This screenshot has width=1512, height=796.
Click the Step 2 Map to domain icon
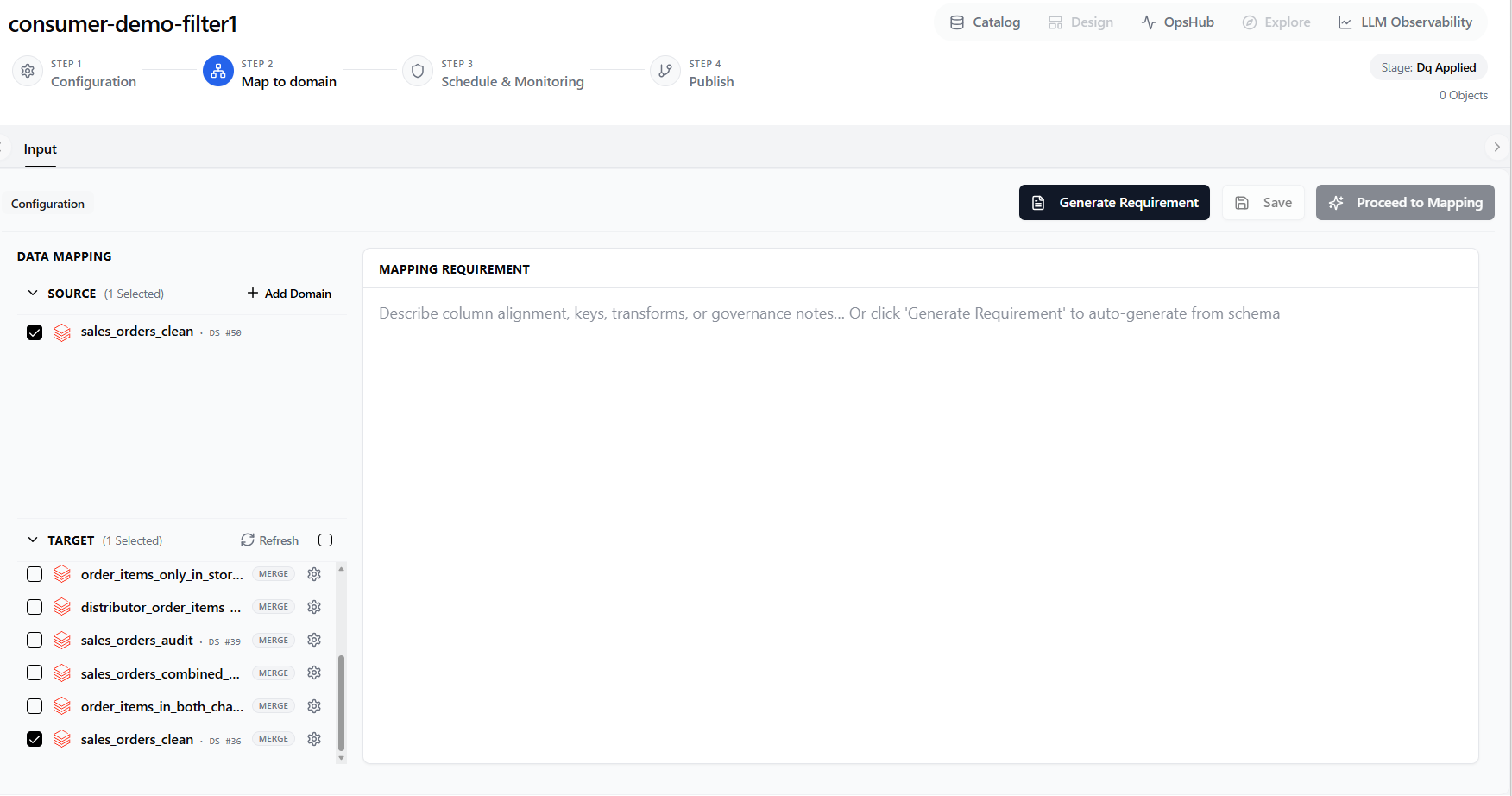(x=218, y=72)
